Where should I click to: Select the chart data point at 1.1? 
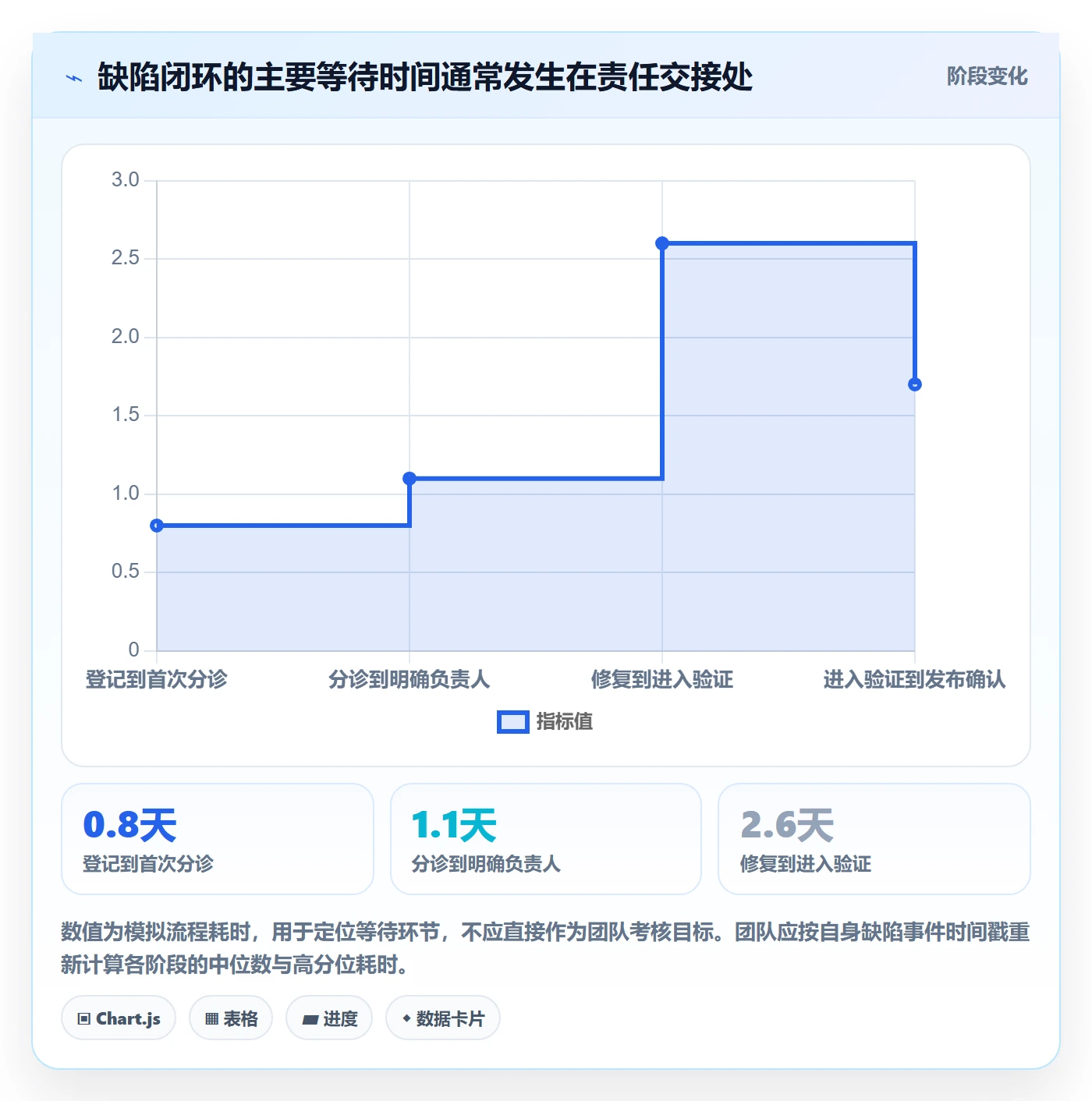click(x=409, y=478)
